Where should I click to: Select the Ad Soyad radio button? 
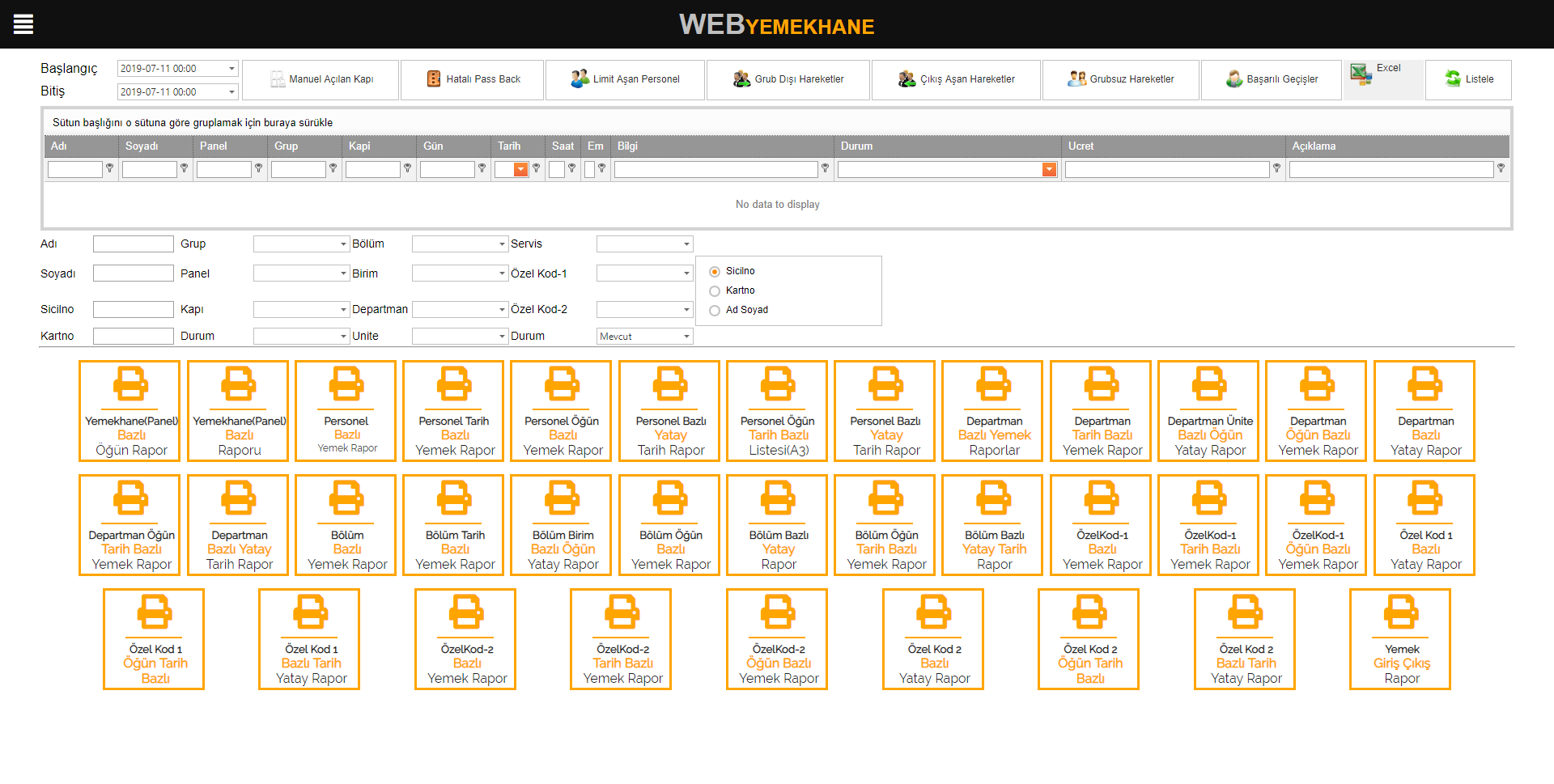click(x=715, y=311)
